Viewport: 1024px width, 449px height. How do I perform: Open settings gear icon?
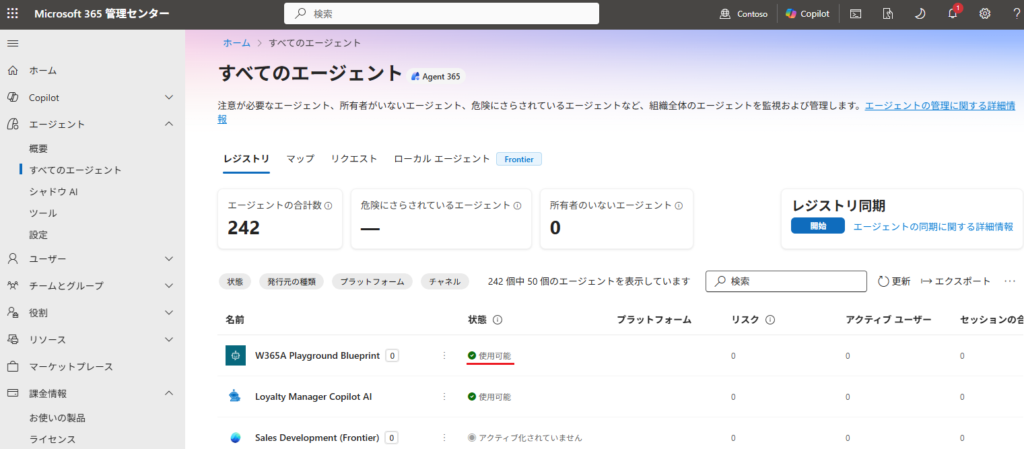point(985,14)
